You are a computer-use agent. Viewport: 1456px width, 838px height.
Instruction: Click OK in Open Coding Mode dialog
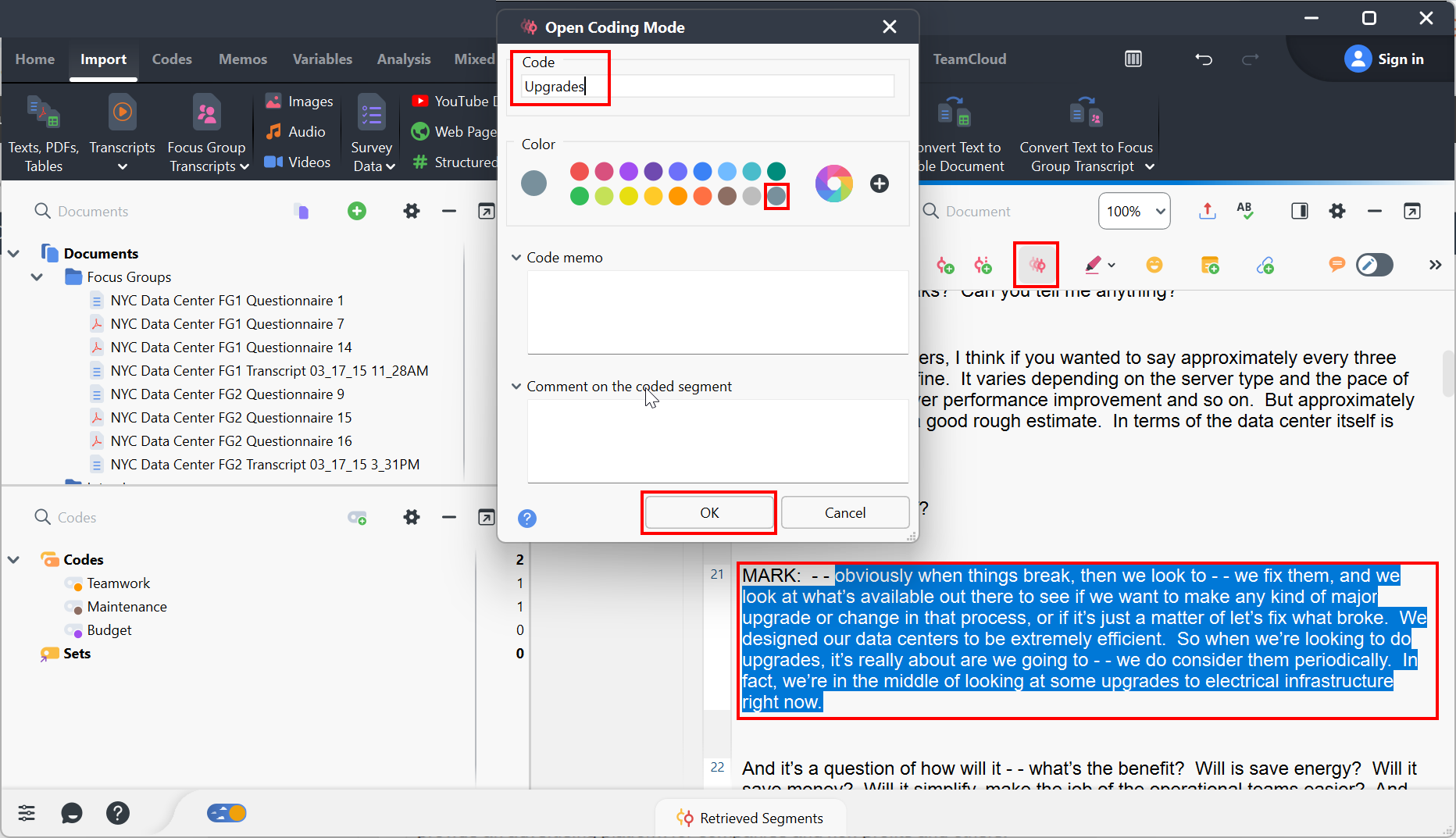709,512
